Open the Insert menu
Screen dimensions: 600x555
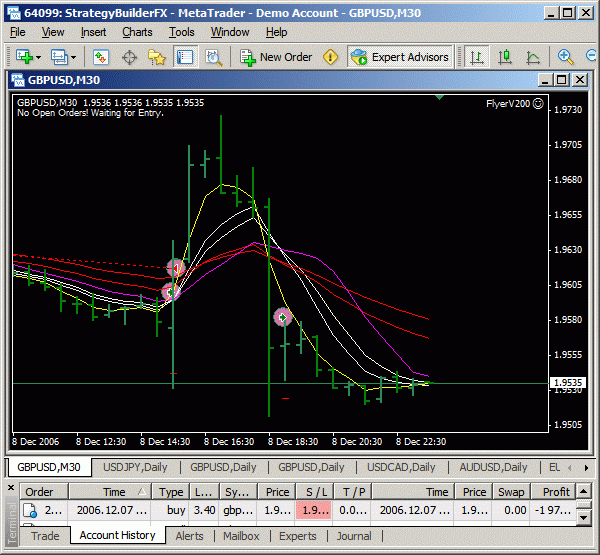[93, 32]
